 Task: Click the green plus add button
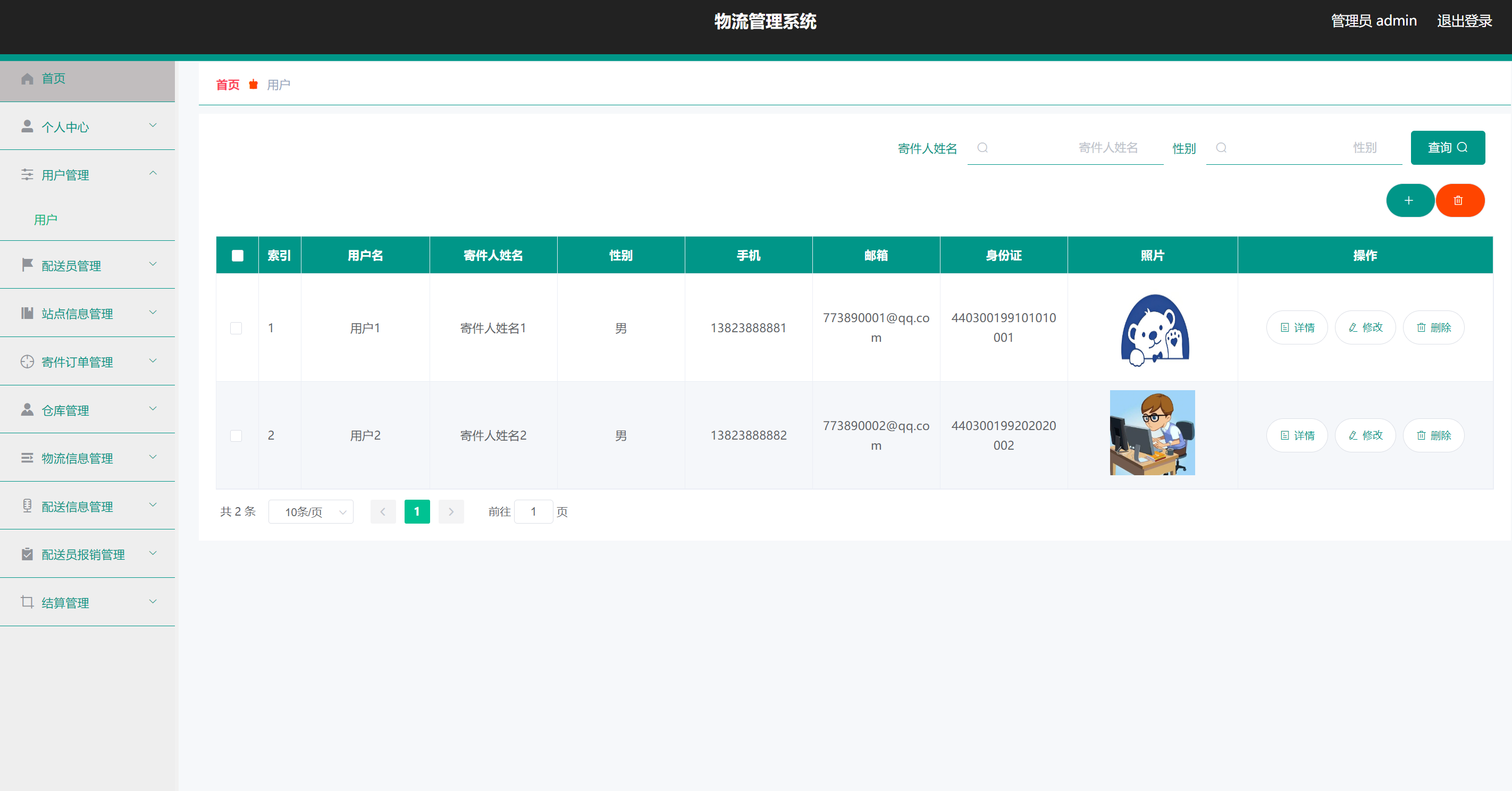point(1409,201)
